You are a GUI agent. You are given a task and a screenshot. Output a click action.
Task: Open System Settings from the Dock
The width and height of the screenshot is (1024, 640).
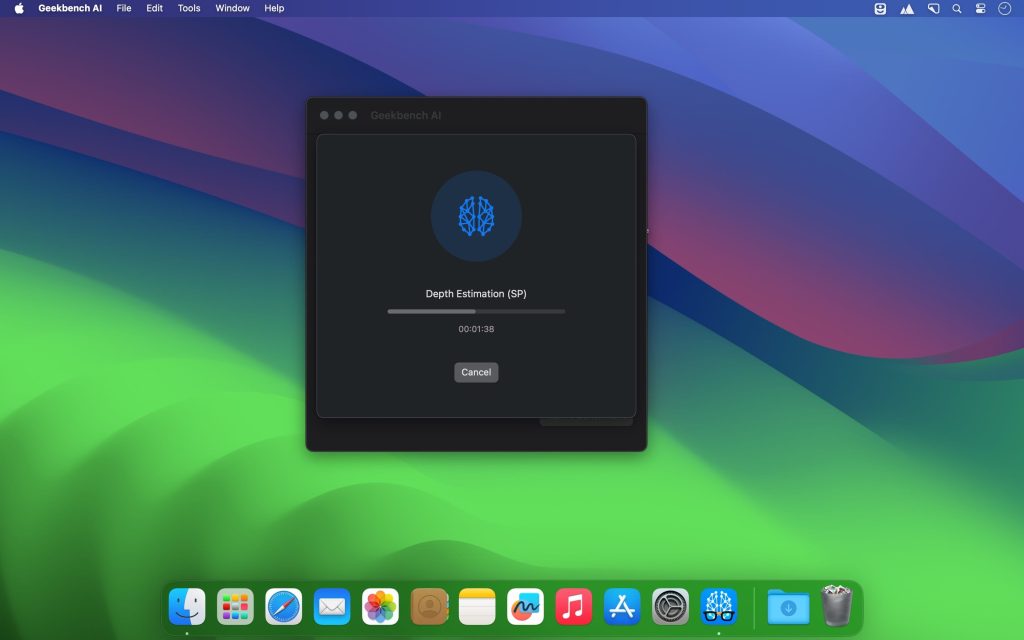[671, 605]
